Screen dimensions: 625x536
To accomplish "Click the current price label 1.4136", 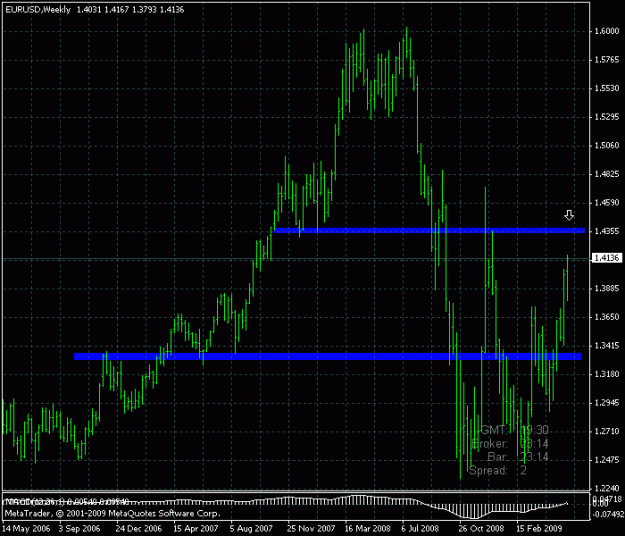I will click(607, 258).
